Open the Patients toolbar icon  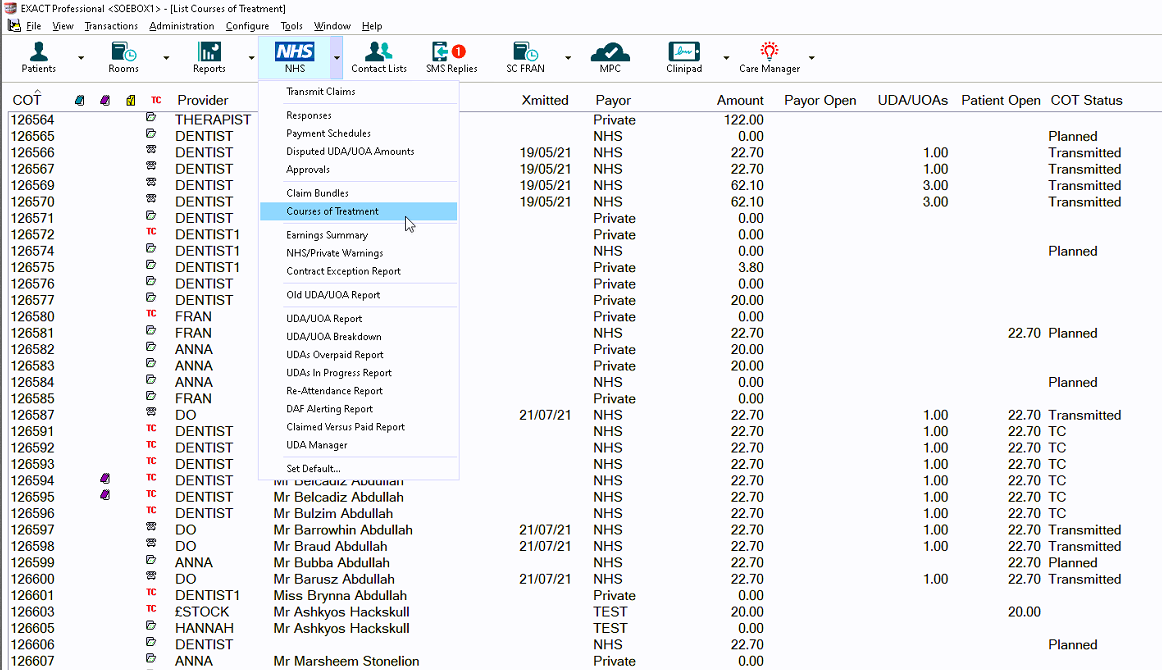point(39,57)
